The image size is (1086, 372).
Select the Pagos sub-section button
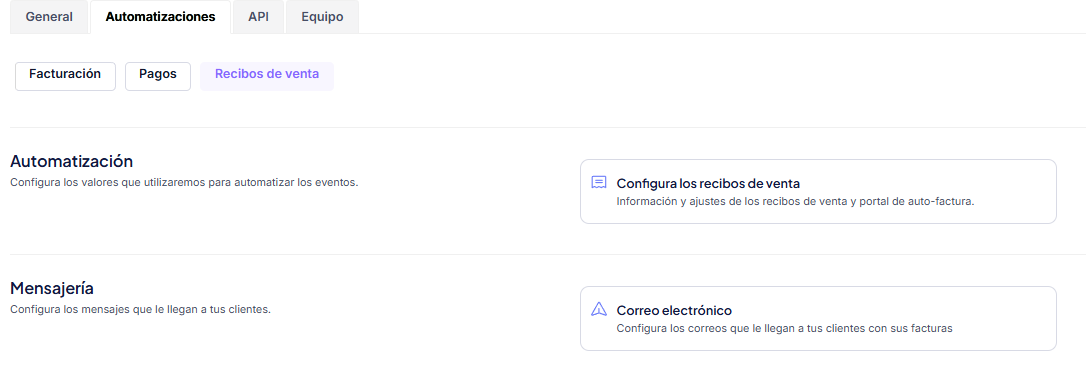tap(158, 76)
